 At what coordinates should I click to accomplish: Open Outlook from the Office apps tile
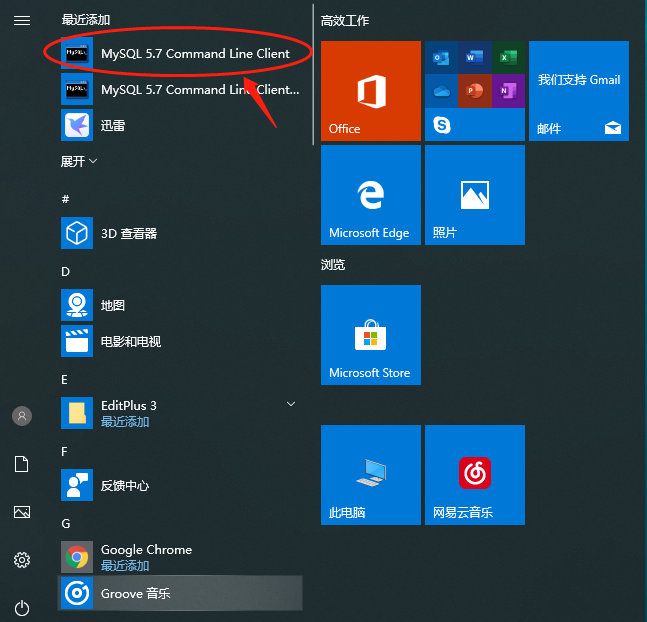click(441, 57)
